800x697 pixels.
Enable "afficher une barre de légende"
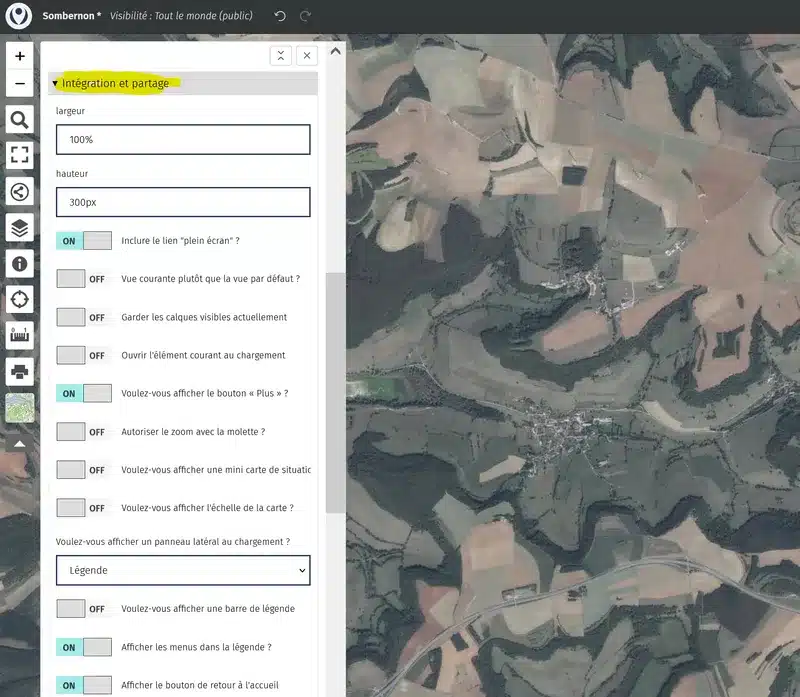84,609
